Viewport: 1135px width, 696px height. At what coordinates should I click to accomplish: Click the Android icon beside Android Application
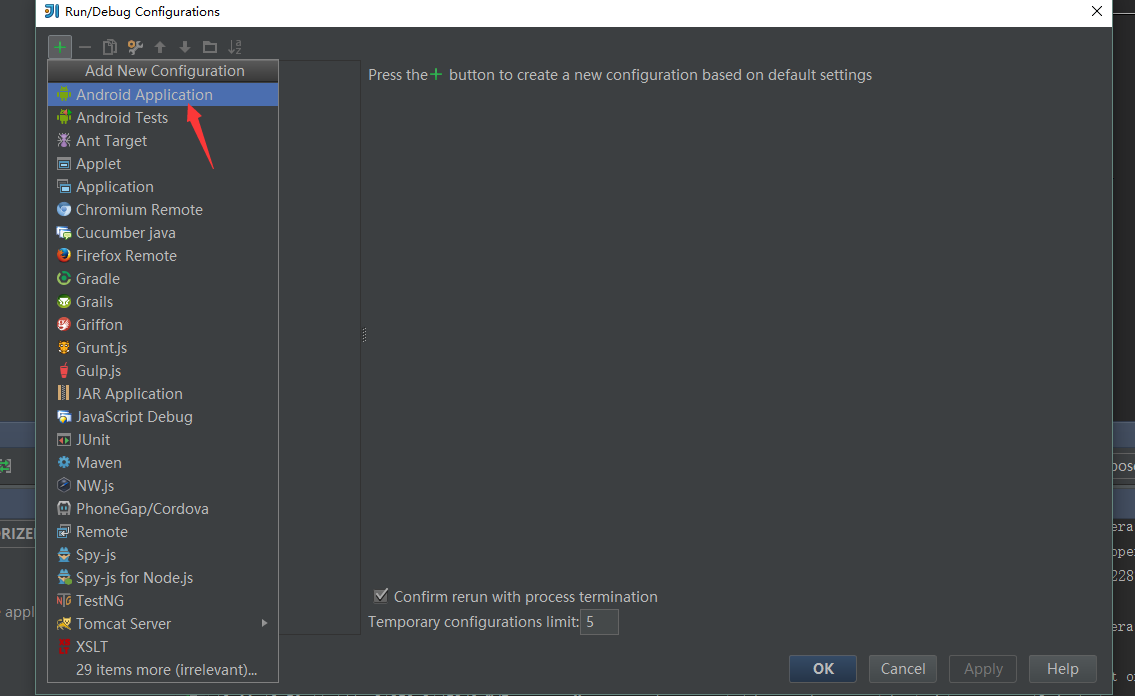click(64, 94)
